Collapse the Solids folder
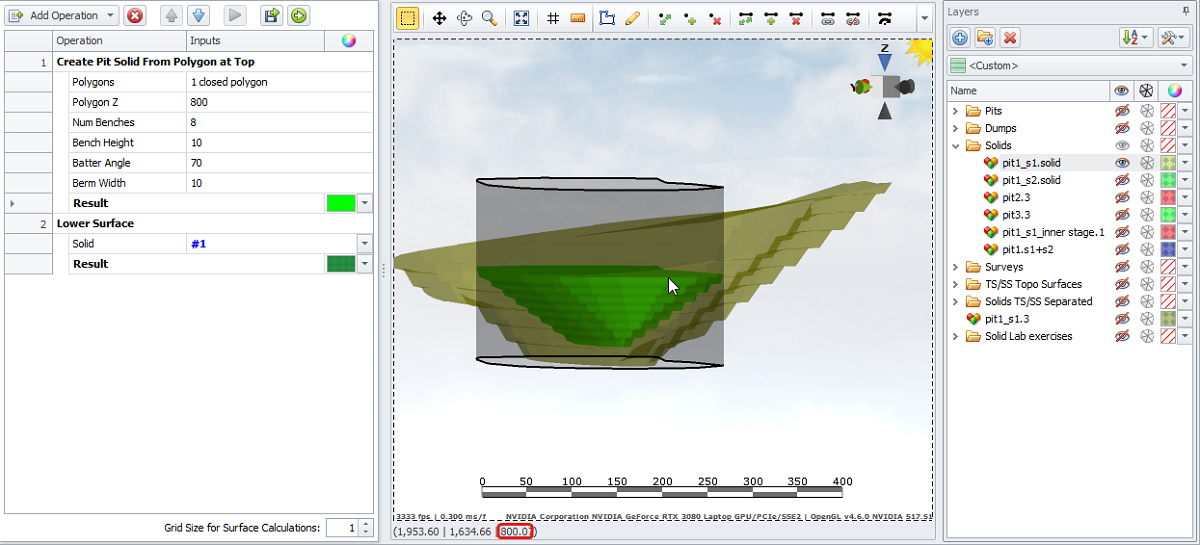 click(955, 145)
